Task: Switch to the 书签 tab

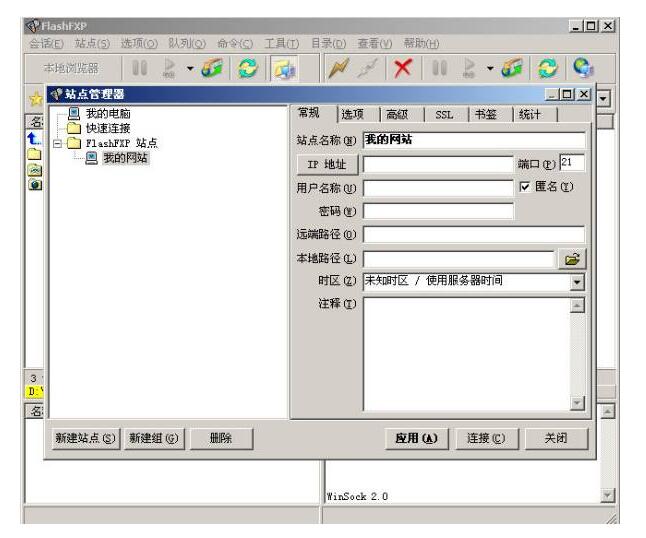Action: pos(488,115)
